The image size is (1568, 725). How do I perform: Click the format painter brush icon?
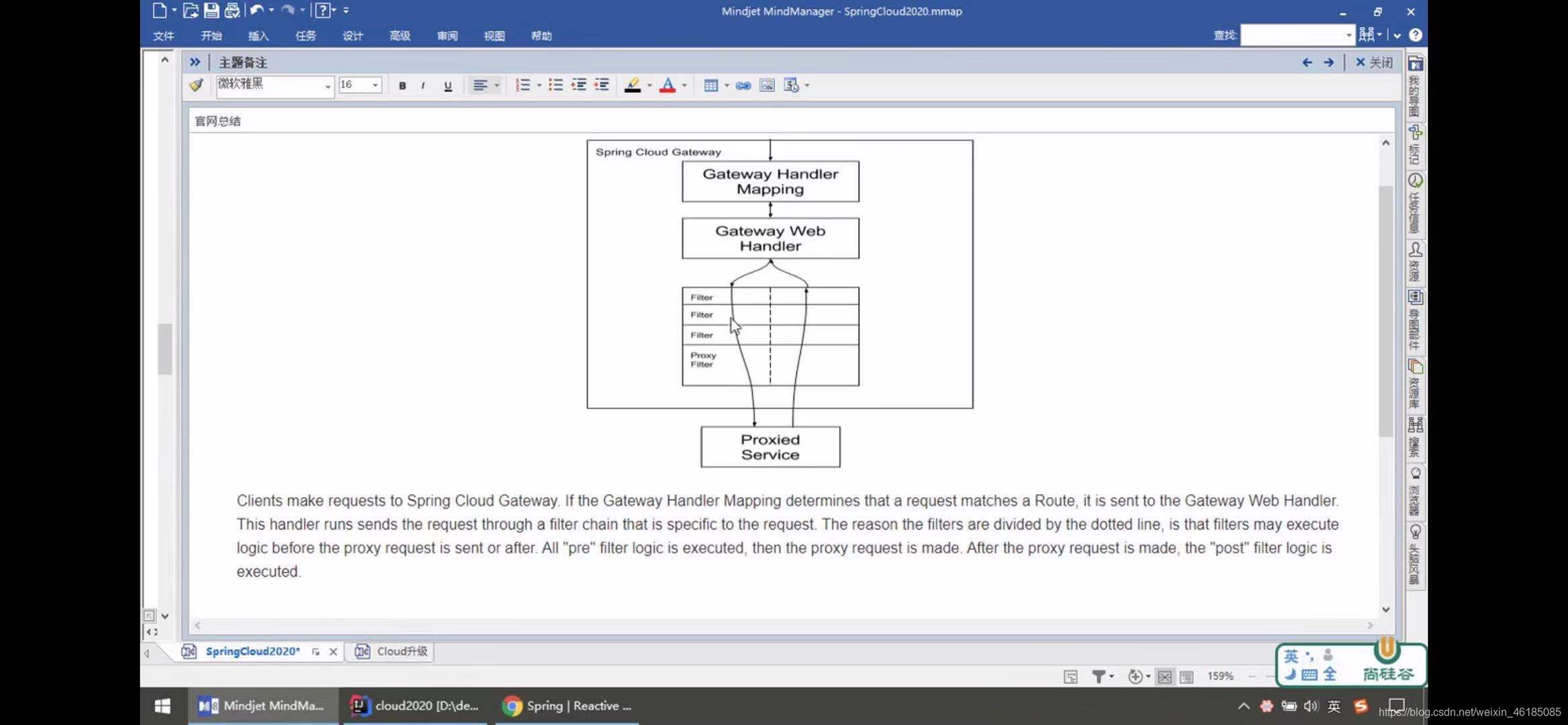pyautogui.click(x=197, y=85)
